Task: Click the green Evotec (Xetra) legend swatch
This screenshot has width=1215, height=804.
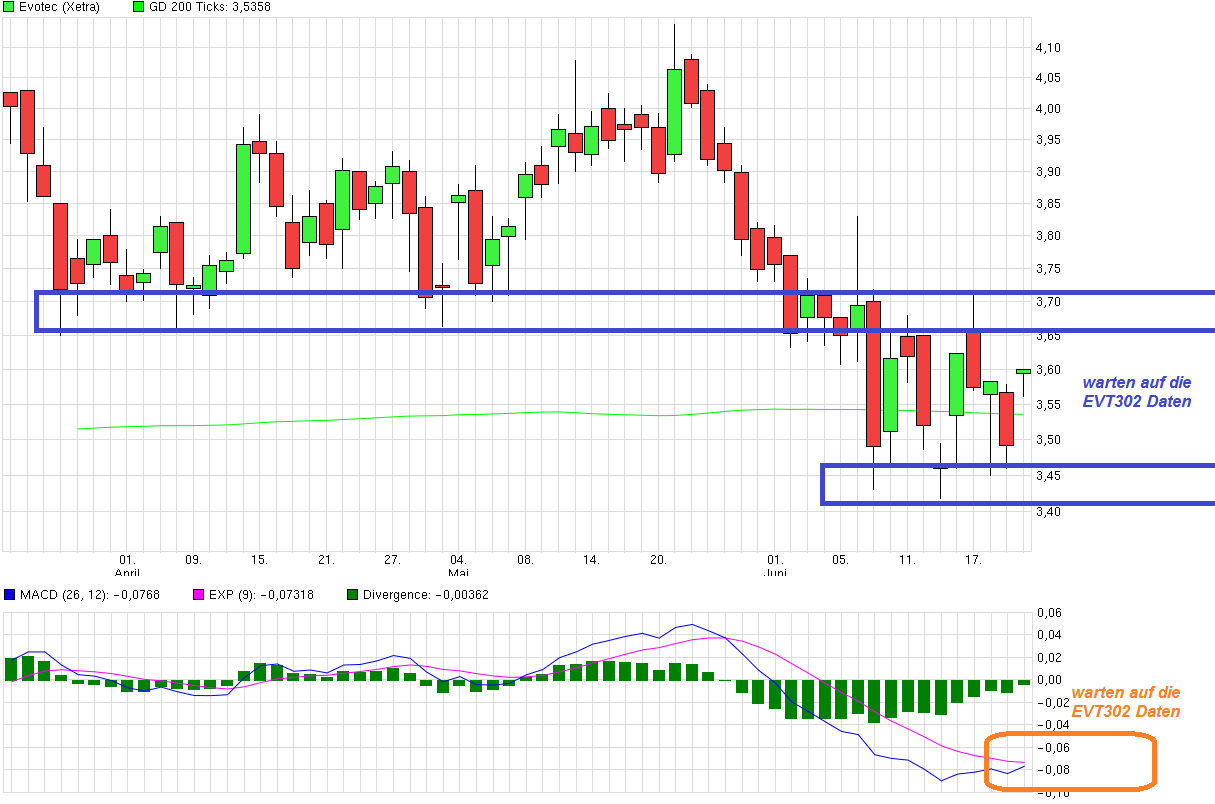Action: [9, 7]
